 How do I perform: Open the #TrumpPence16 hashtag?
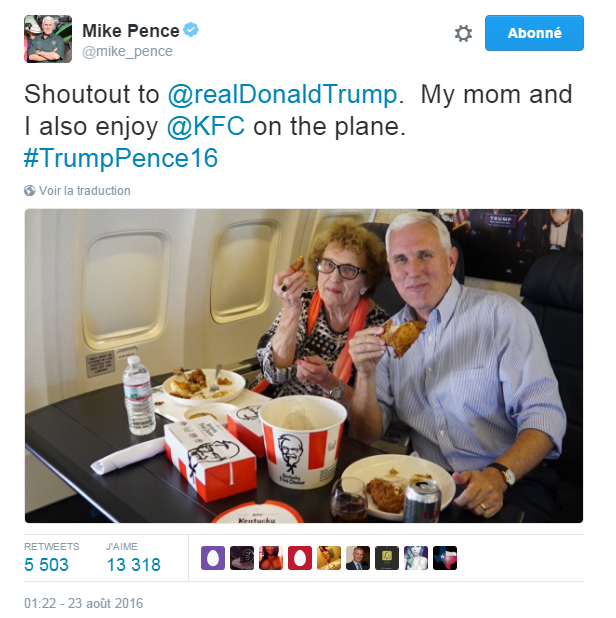(x=120, y=159)
